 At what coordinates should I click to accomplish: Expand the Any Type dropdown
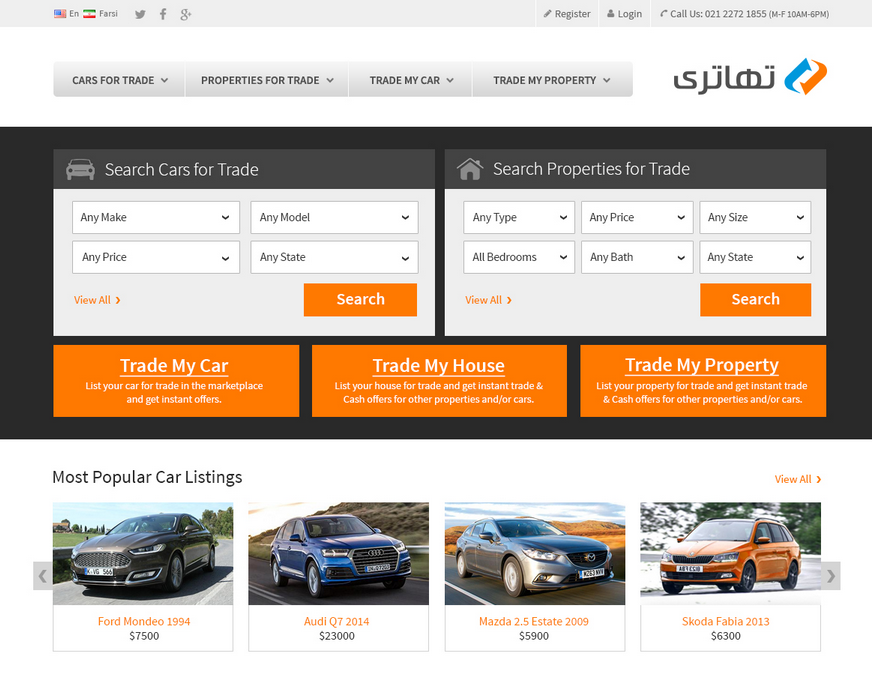(519, 217)
